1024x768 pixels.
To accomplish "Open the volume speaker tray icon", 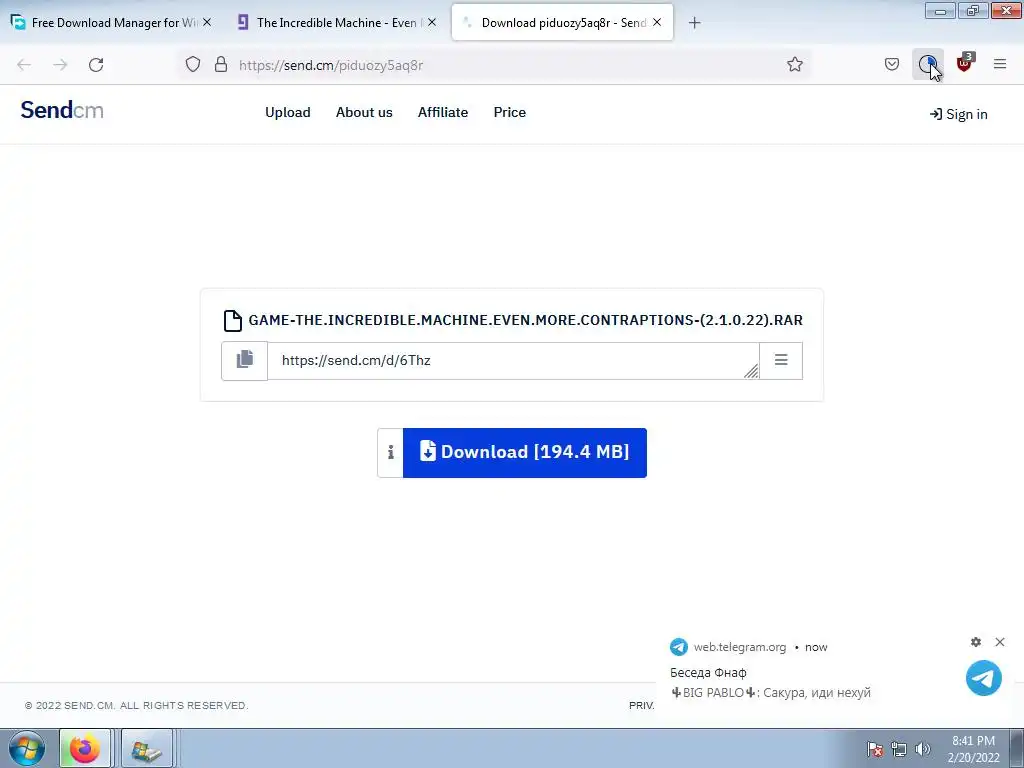I will tap(923, 749).
